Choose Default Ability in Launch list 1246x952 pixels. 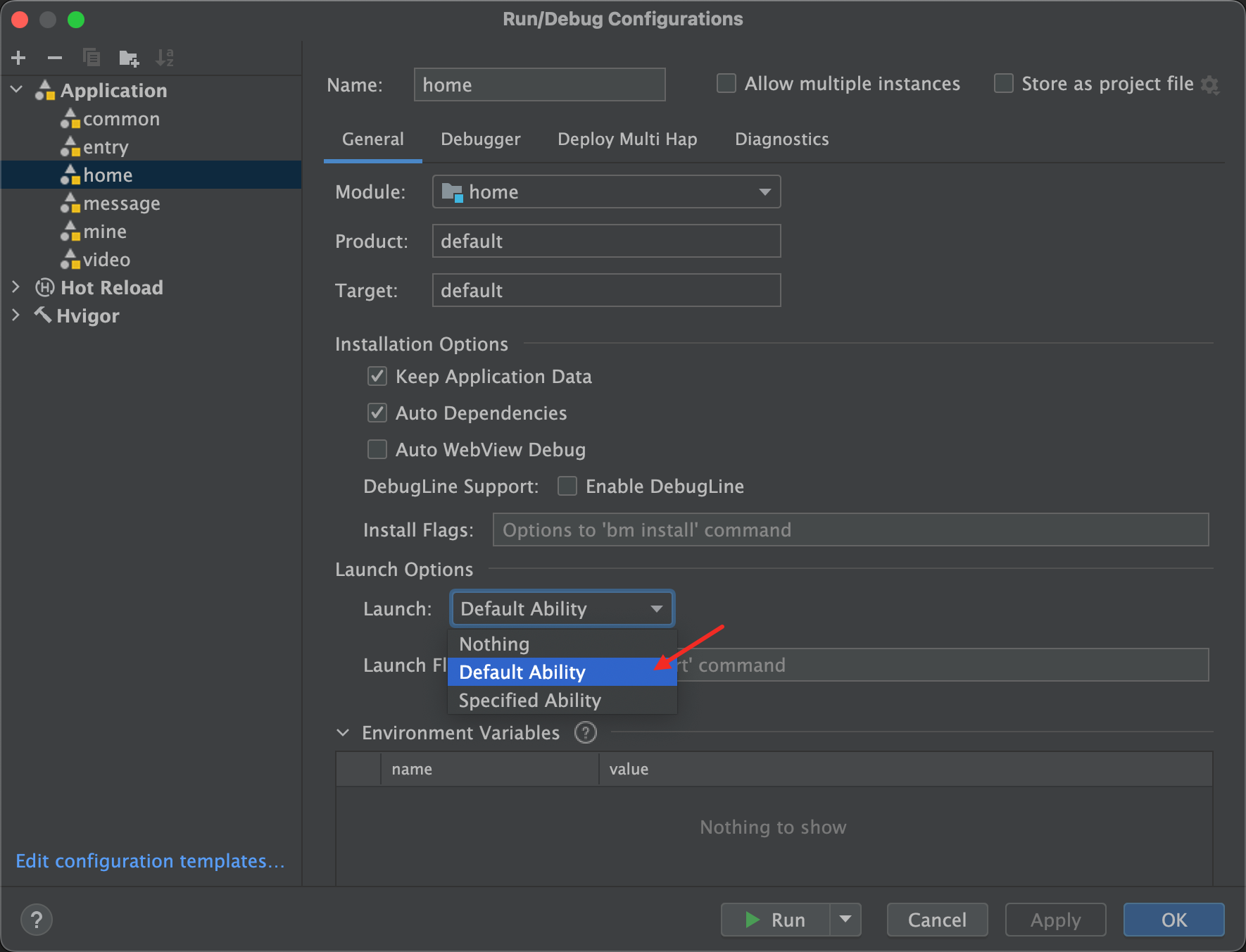[562, 672]
